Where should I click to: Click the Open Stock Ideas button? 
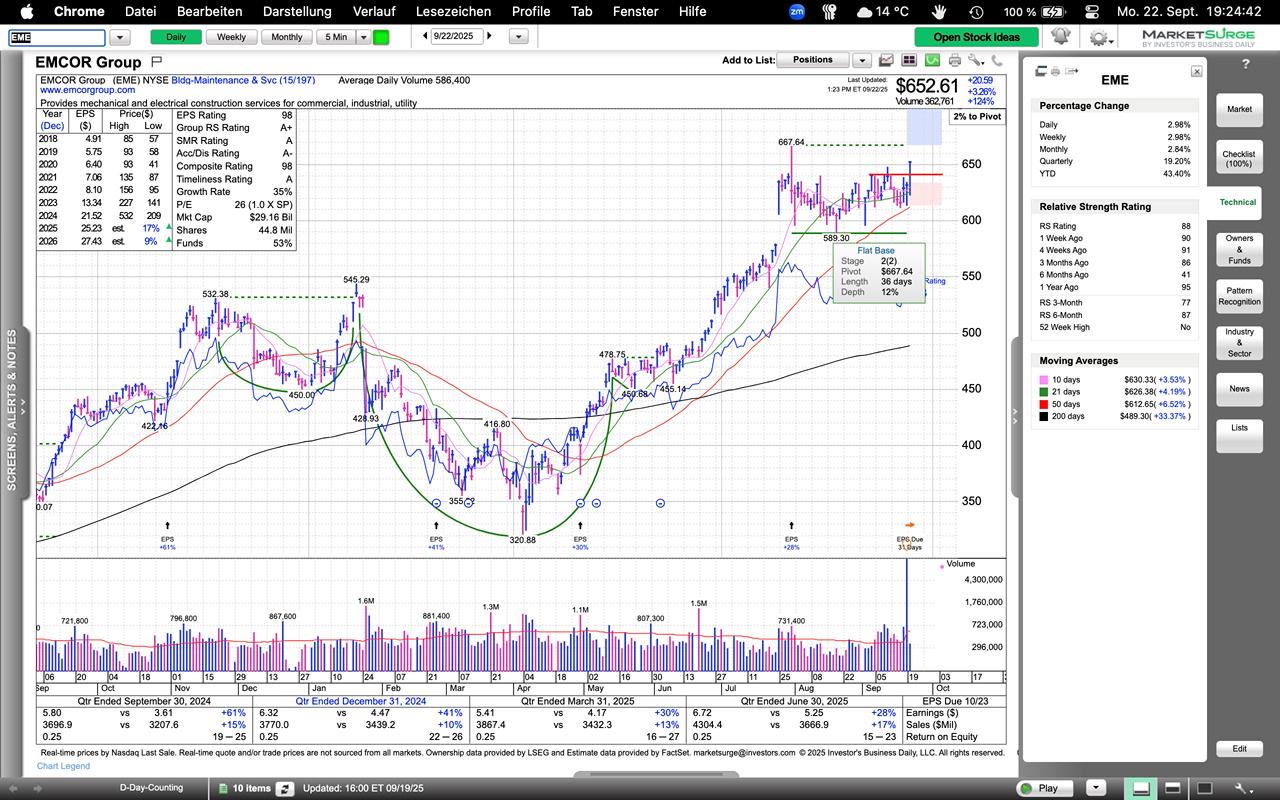click(976, 37)
